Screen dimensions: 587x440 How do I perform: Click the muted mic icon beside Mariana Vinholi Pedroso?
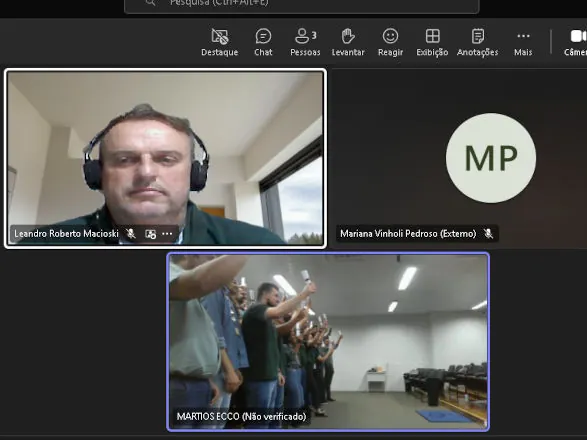click(488, 234)
